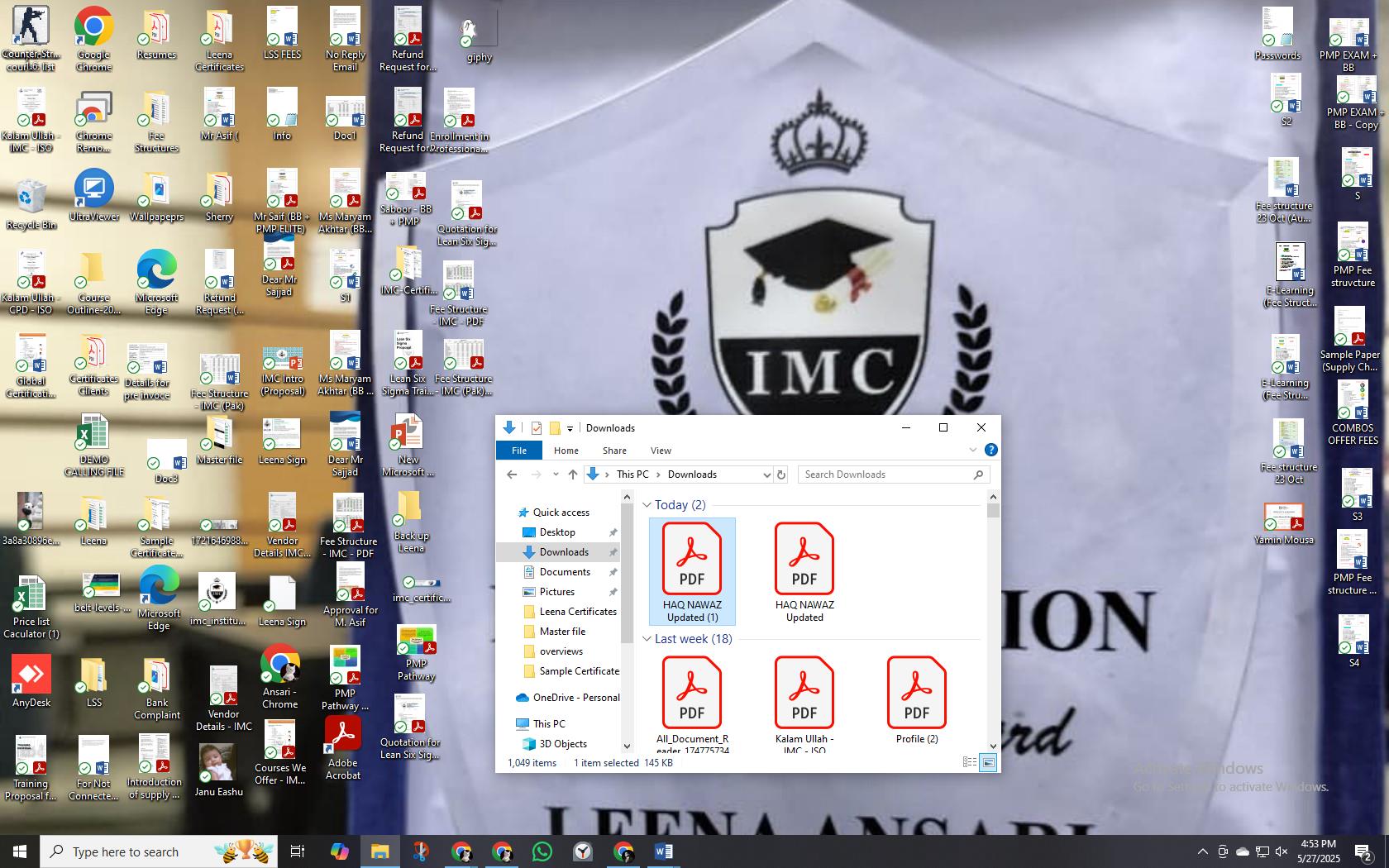Click the file list vertical scrollbar thumb

[993, 510]
